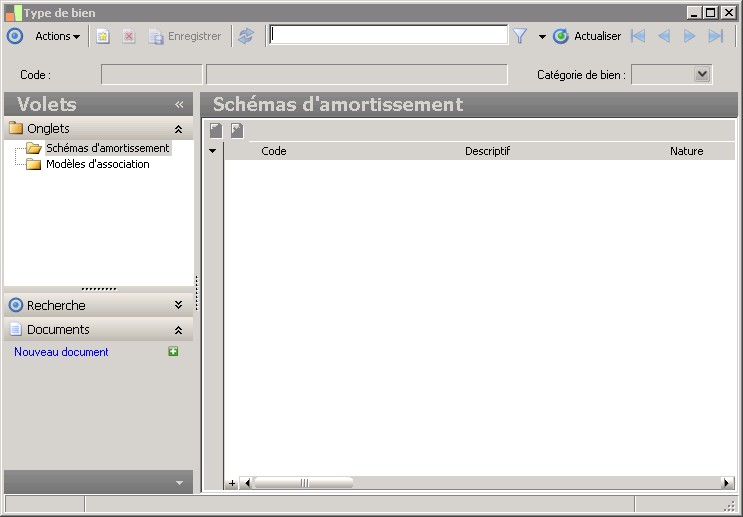Viewport: 743px width, 517px height.
Task: Collapse the Documents section
Action: click(179, 330)
